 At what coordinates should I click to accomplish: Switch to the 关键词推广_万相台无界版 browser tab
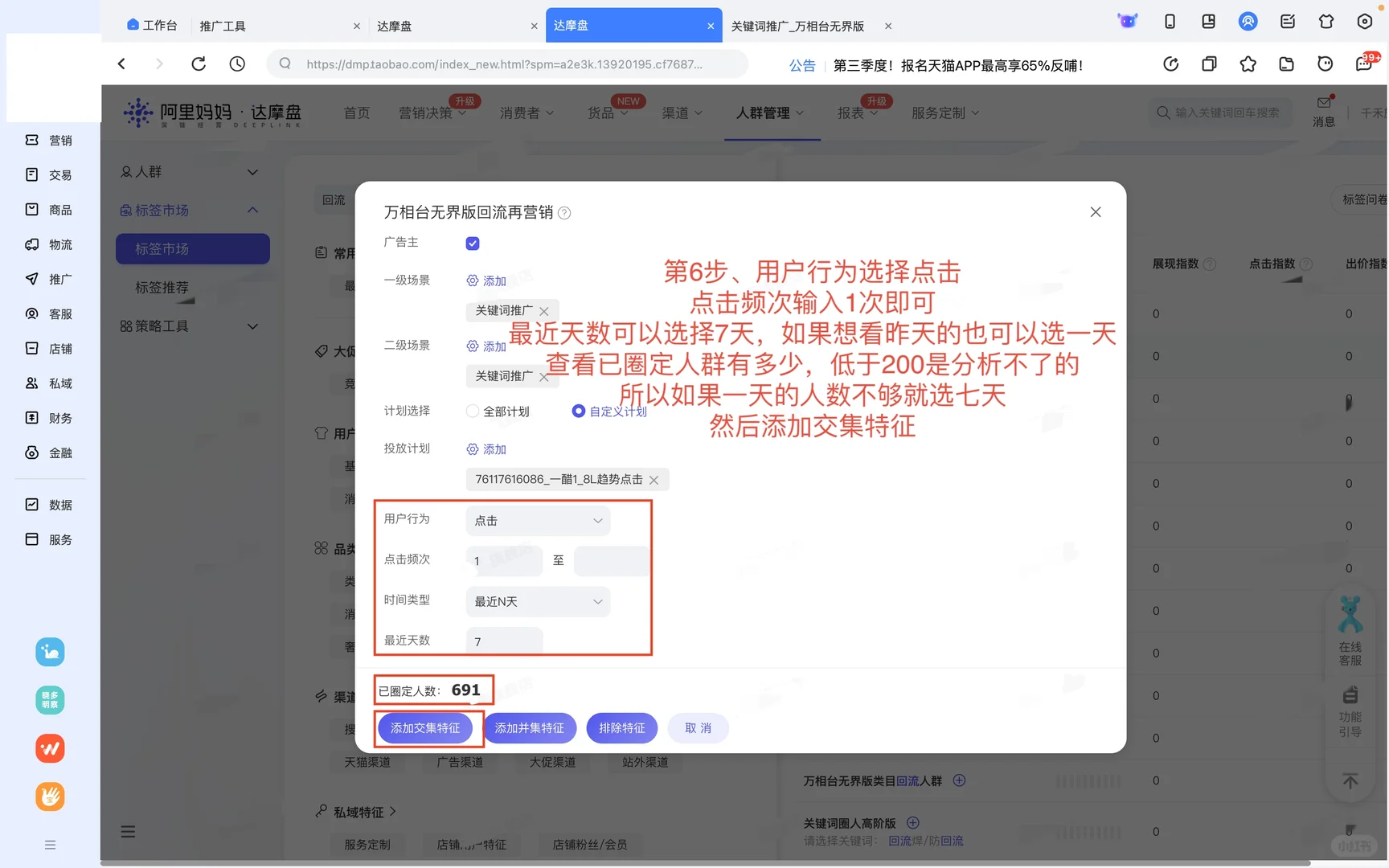pyautogui.click(x=797, y=26)
